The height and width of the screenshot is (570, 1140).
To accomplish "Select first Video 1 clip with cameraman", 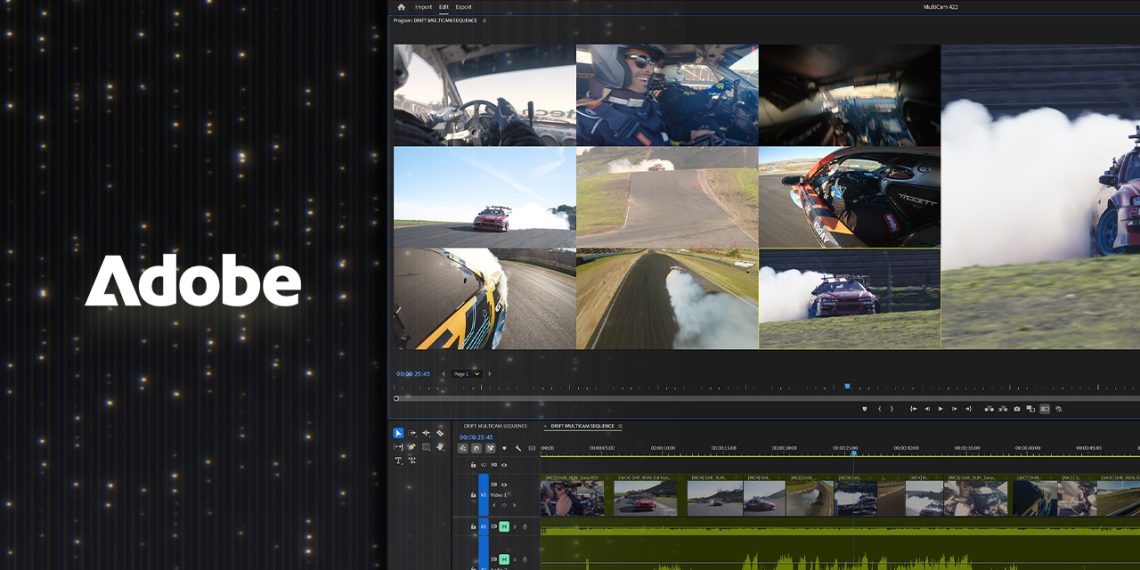I will pyautogui.click(x=572, y=495).
